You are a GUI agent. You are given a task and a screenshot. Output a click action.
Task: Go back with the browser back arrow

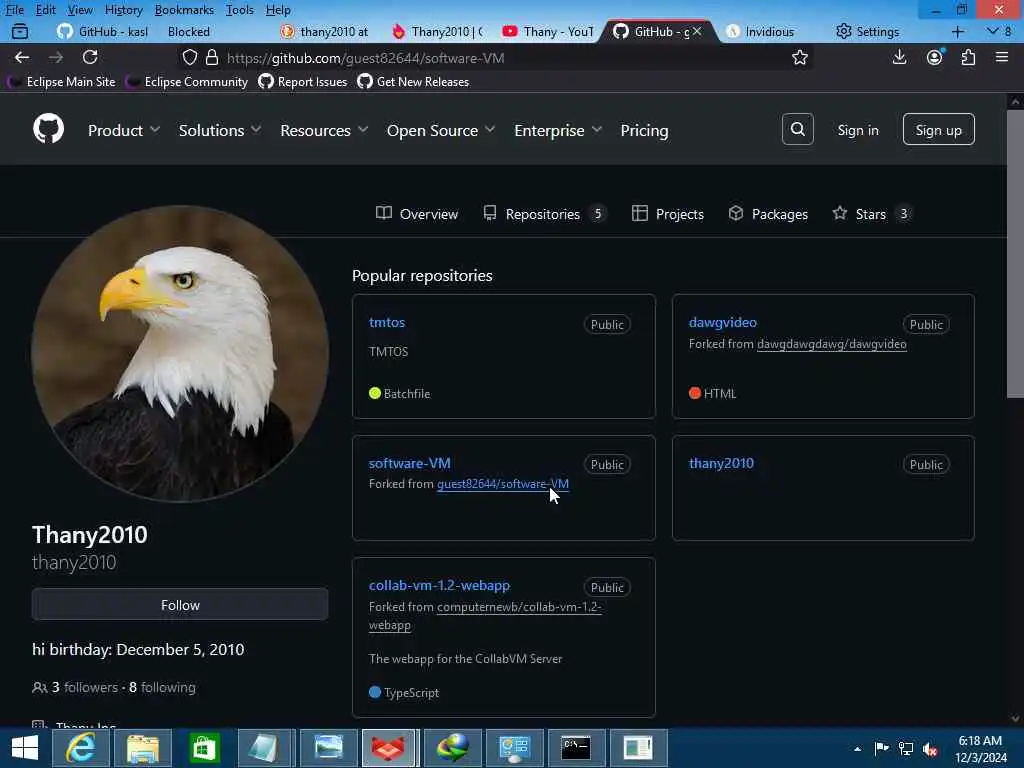point(22,57)
